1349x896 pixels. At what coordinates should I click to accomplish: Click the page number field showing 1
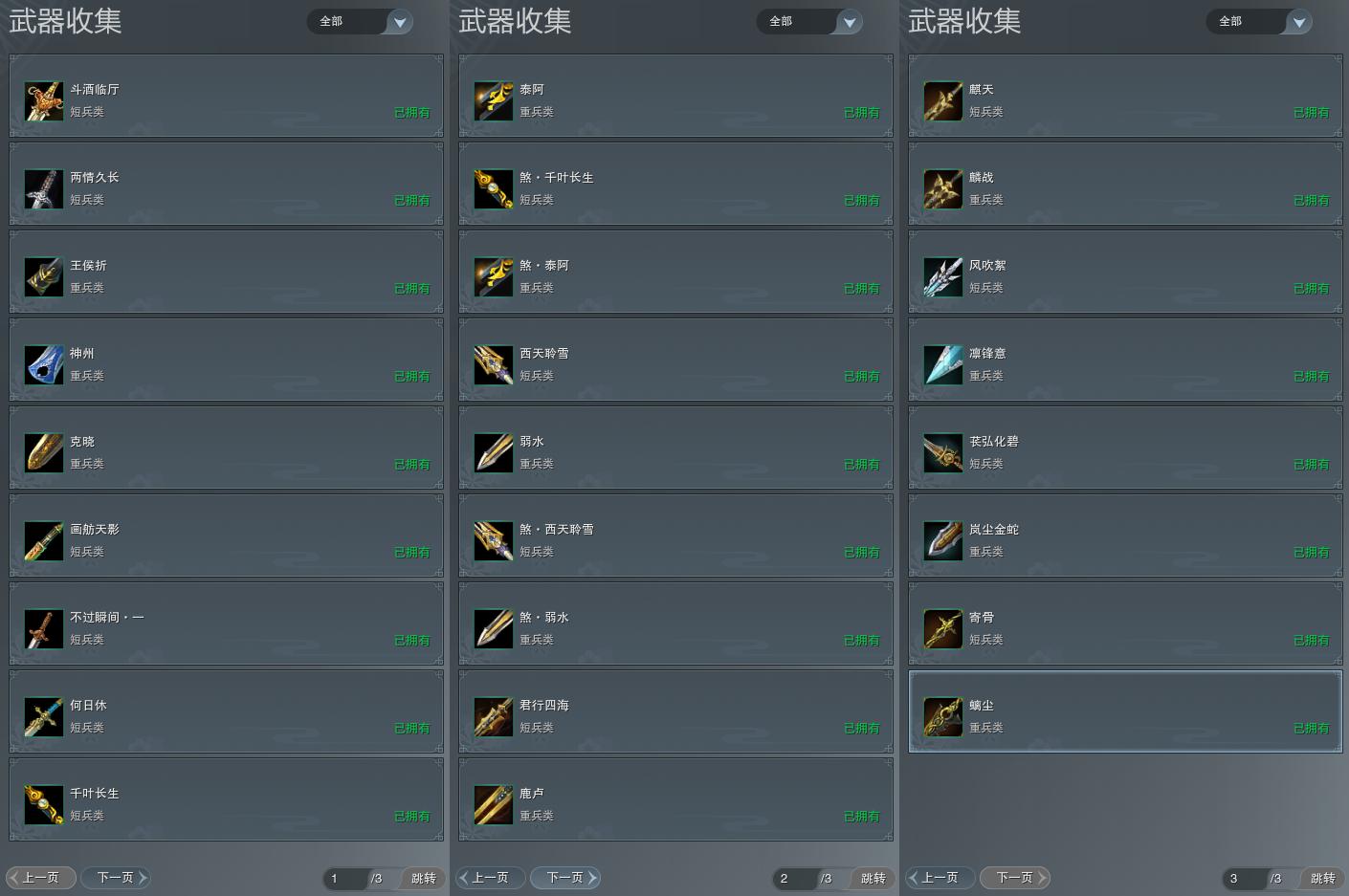point(345,878)
